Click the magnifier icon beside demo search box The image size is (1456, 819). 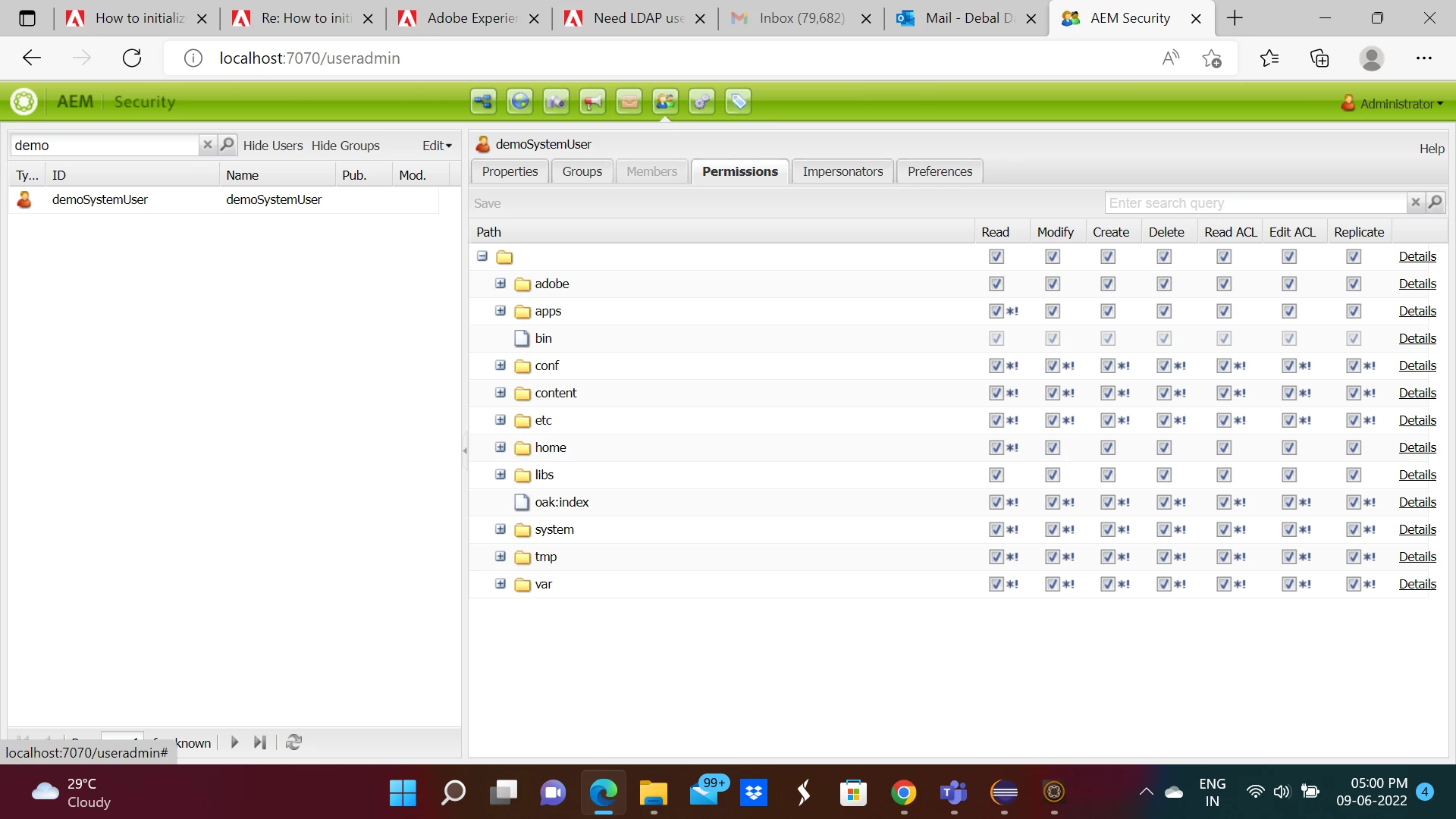pyautogui.click(x=227, y=145)
